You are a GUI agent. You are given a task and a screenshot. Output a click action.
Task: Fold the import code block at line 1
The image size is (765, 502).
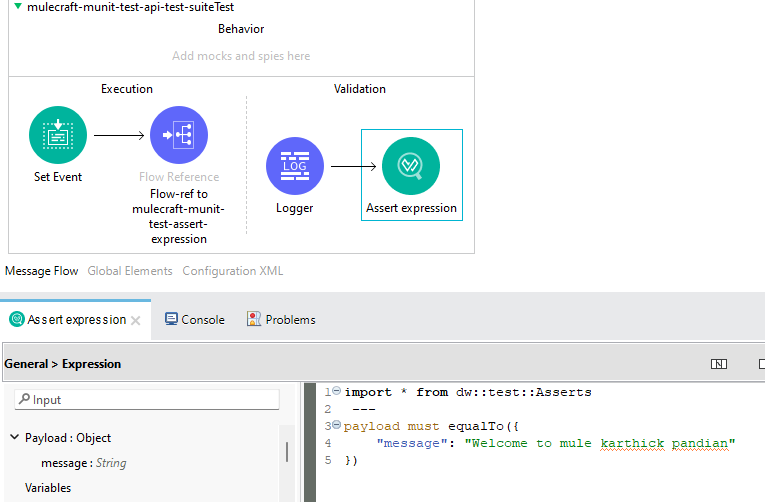tap(336, 392)
